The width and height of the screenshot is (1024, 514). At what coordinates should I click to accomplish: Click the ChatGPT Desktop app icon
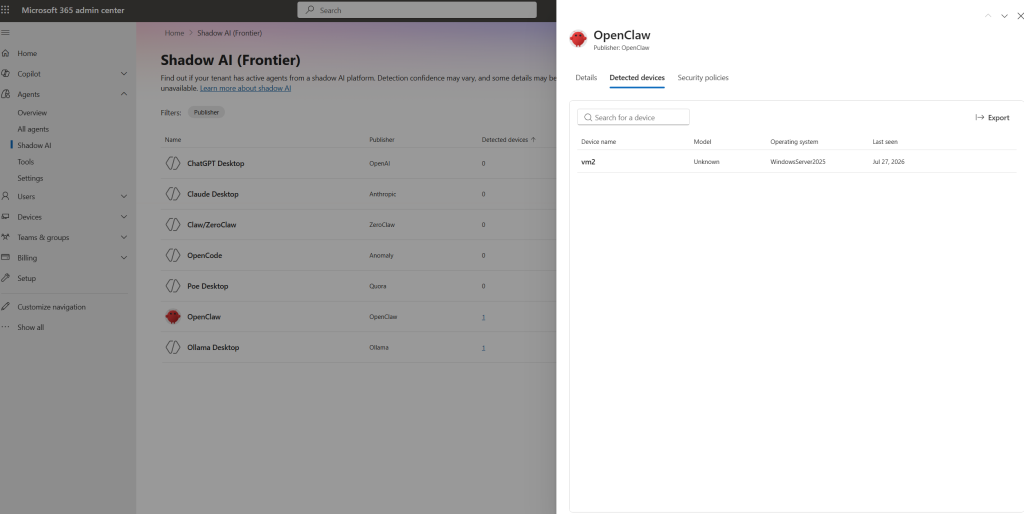coord(172,163)
